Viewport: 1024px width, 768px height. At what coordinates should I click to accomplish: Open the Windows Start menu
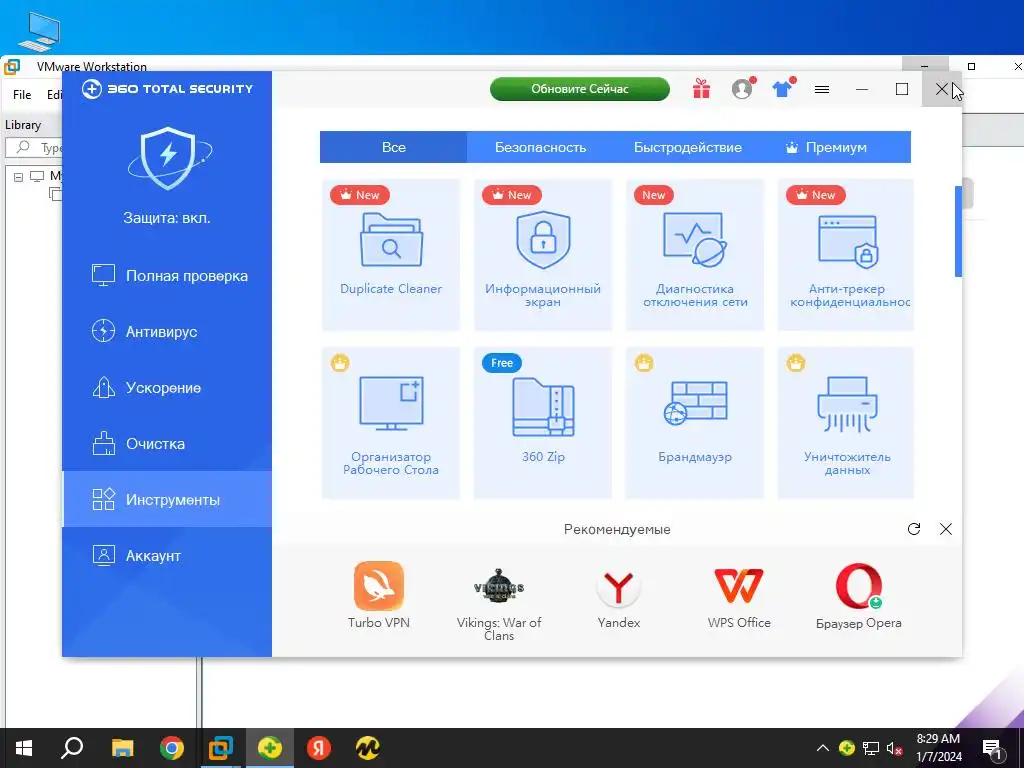24,748
